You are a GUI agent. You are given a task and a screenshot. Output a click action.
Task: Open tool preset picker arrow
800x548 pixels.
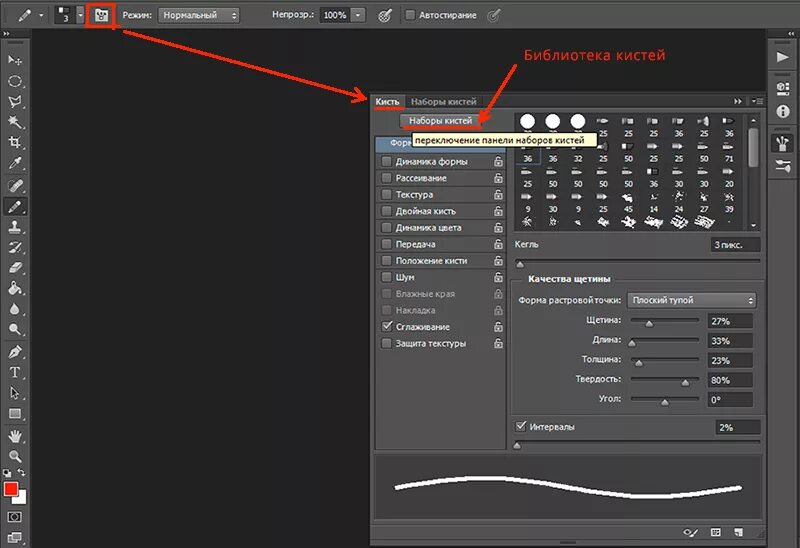(41, 15)
